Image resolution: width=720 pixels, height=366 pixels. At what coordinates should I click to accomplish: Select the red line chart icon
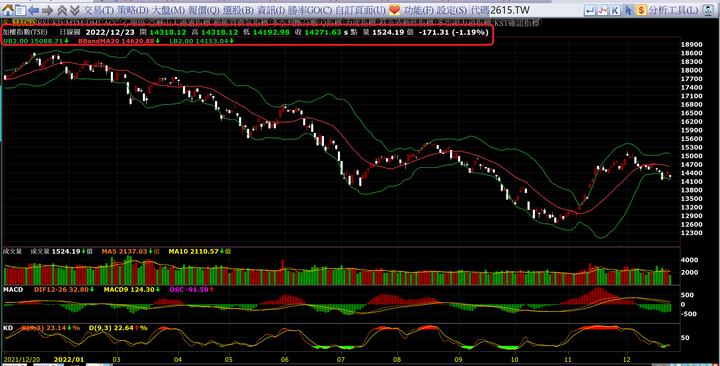tap(602, 10)
